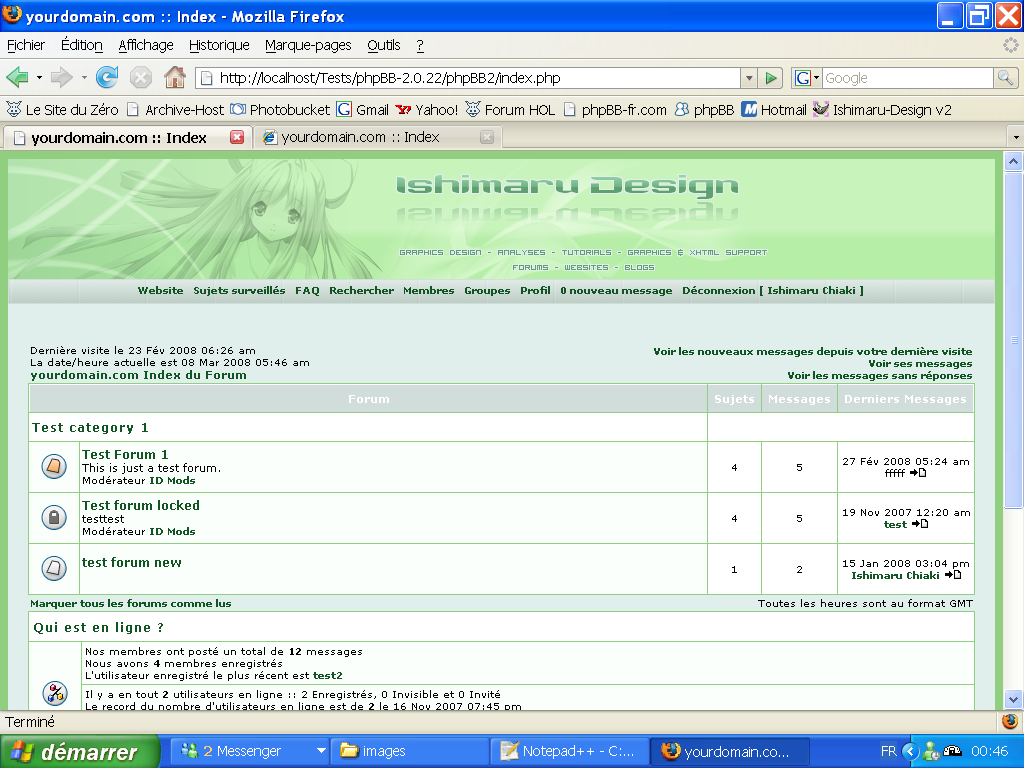This screenshot has width=1024, height=768.
Task: Open the URL history dropdown arrow
Action: tap(749, 78)
